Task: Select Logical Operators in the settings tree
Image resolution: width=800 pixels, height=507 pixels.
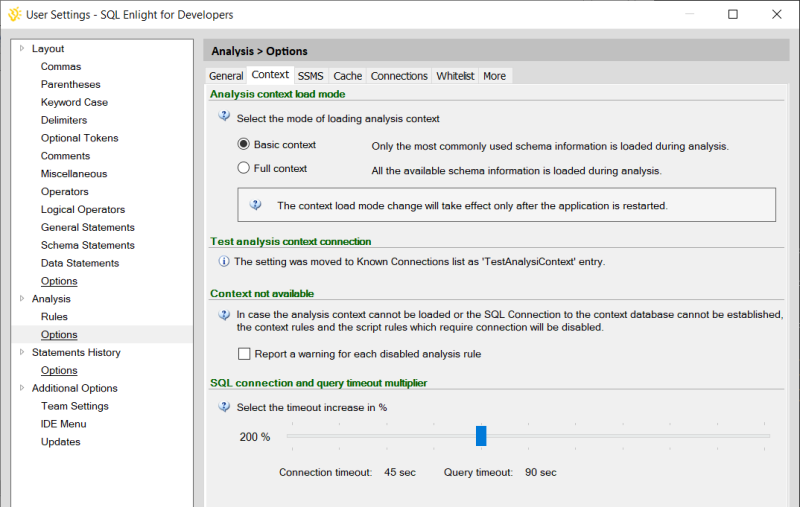Action: 83,209
